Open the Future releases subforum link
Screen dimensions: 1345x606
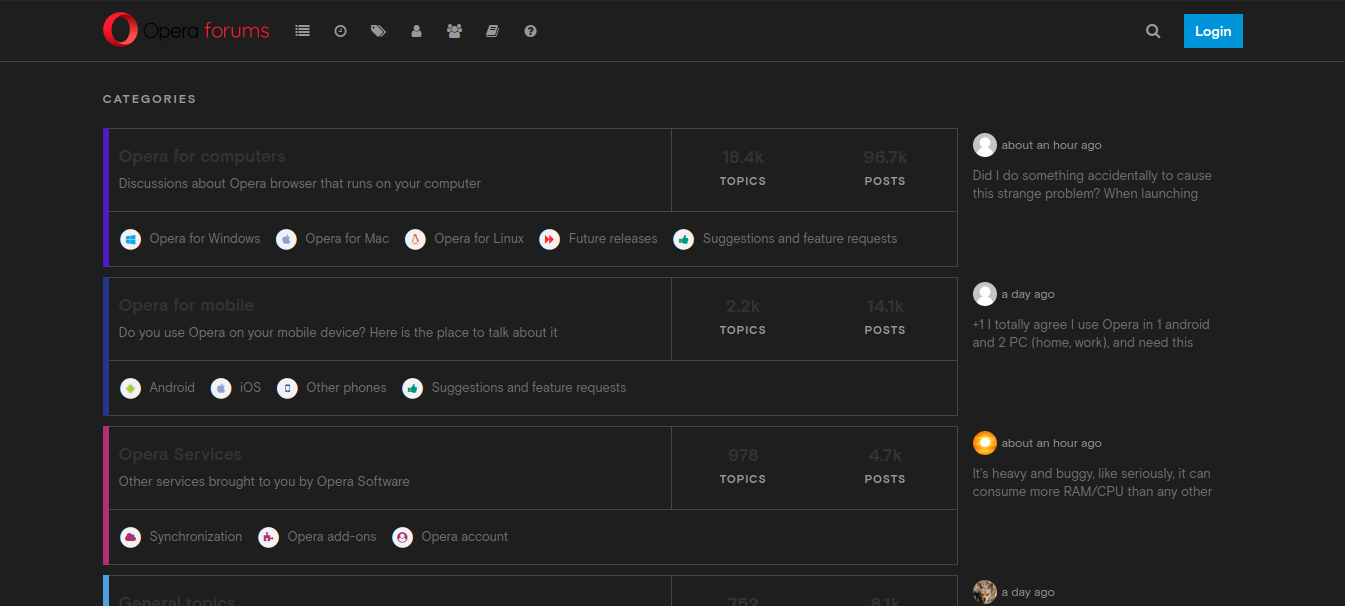pyautogui.click(x=613, y=239)
